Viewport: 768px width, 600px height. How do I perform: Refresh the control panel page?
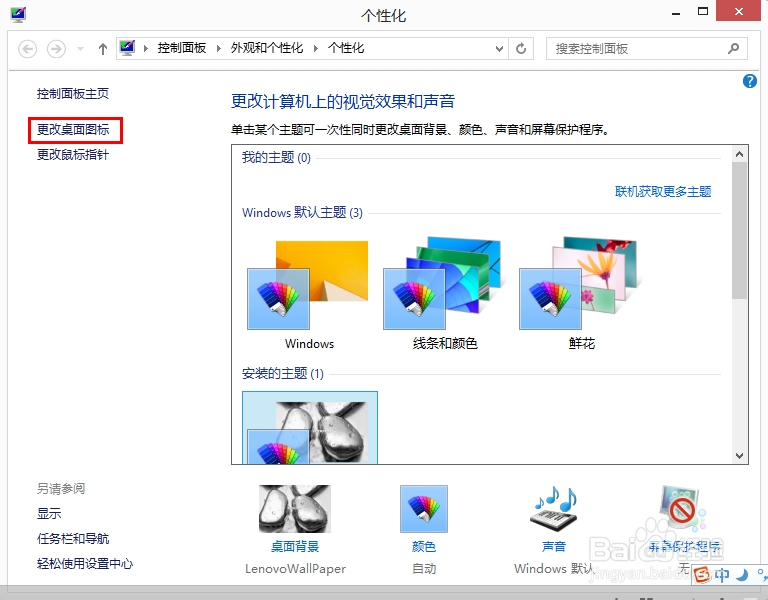click(521, 48)
